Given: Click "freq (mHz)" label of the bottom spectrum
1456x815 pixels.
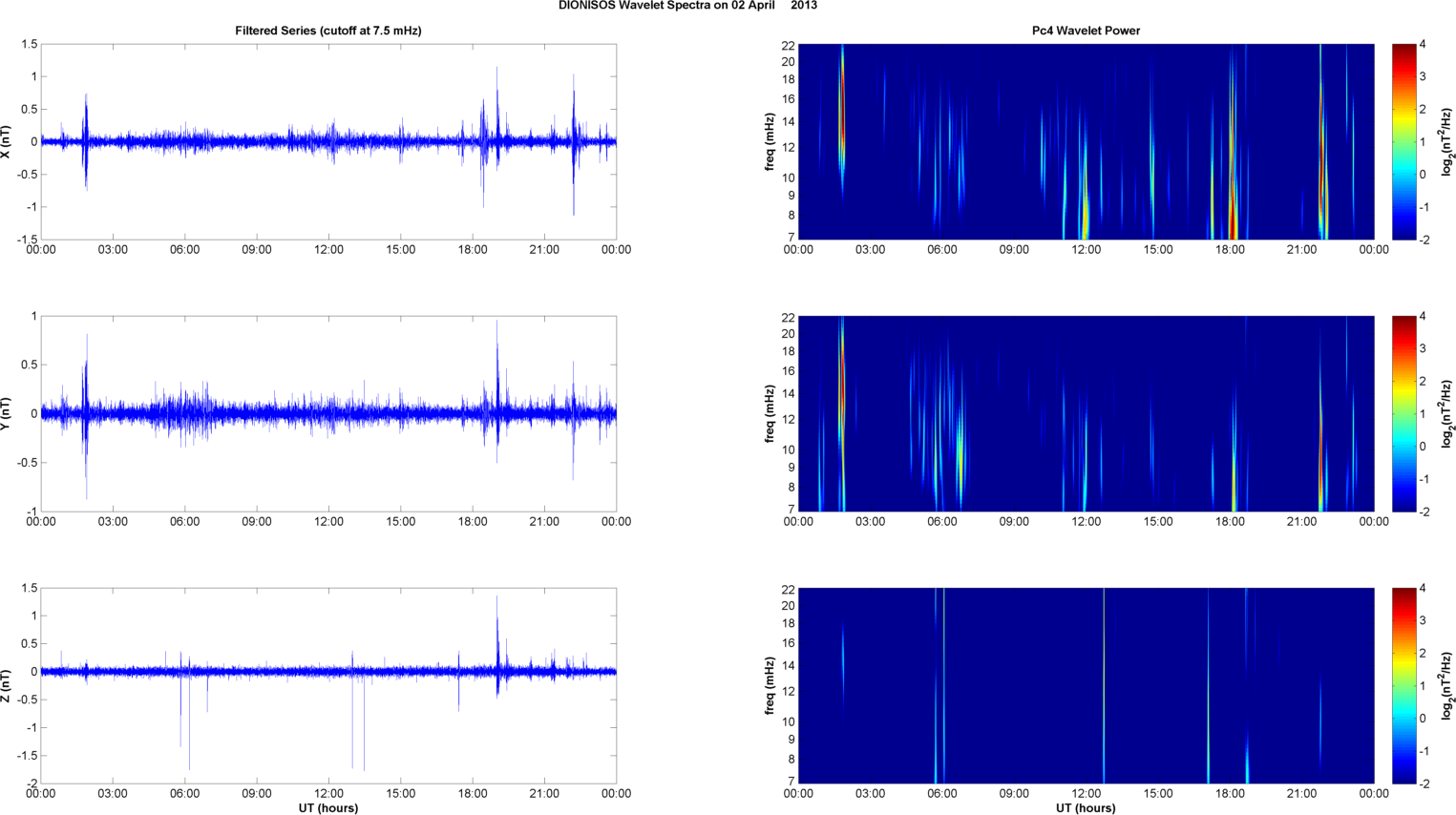Looking at the screenshot, I should [770, 686].
